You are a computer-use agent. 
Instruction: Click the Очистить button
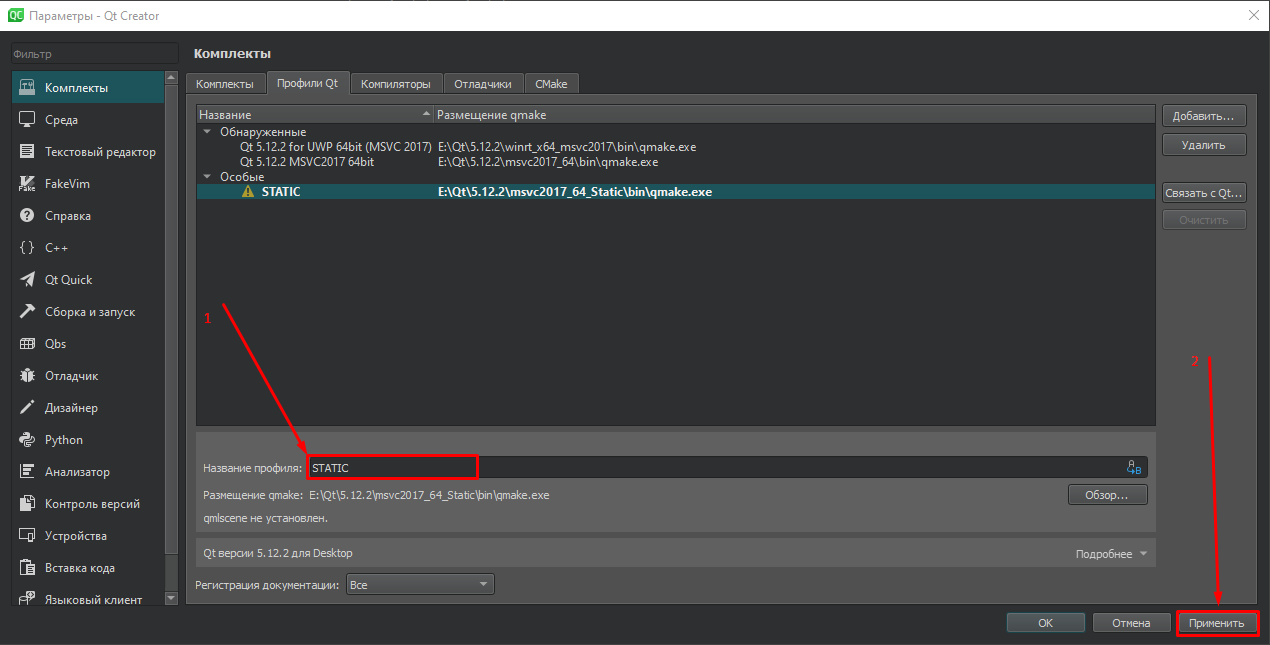click(x=1204, y=220)
